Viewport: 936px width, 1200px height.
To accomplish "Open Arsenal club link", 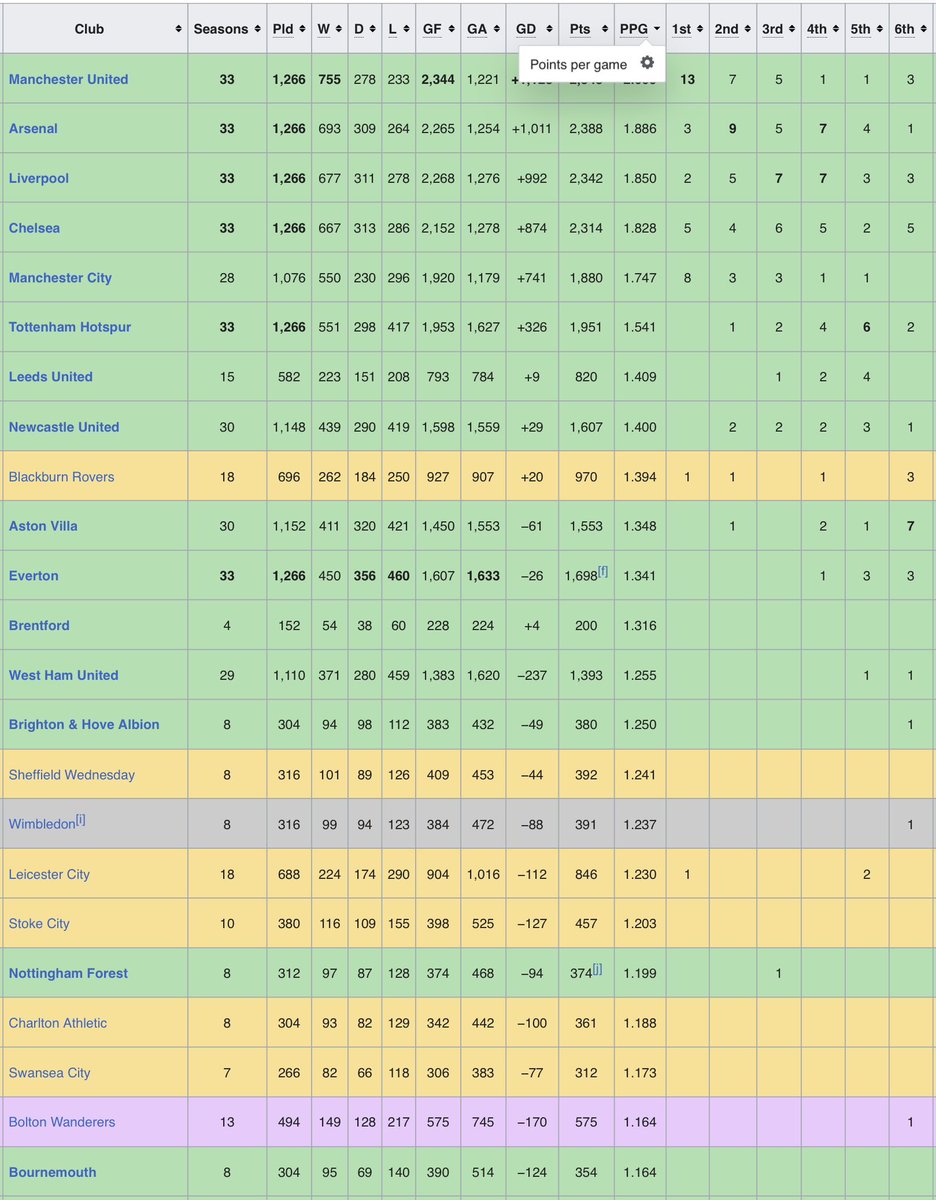I will pyautogui.click(x=33, y=129).
